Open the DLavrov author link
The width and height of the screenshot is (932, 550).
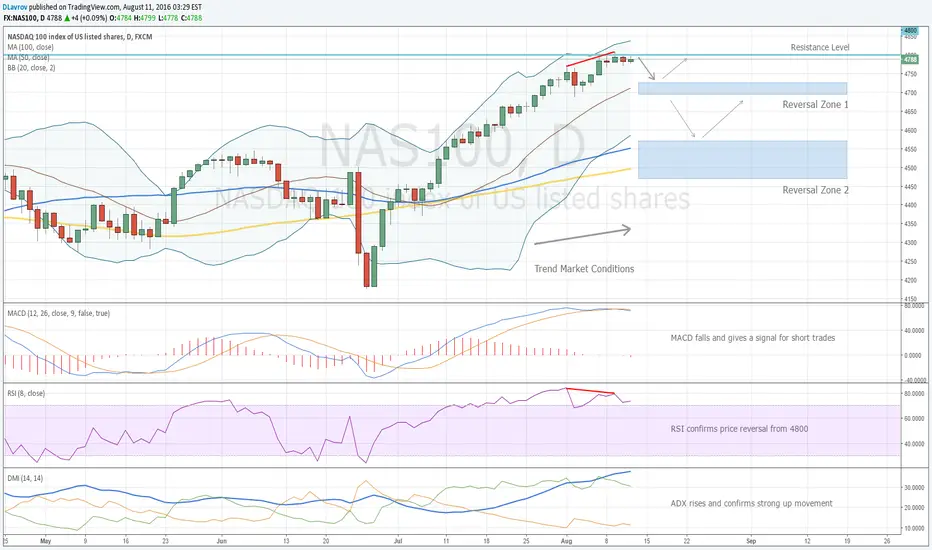pyautogui.click(x=15, y=7)
